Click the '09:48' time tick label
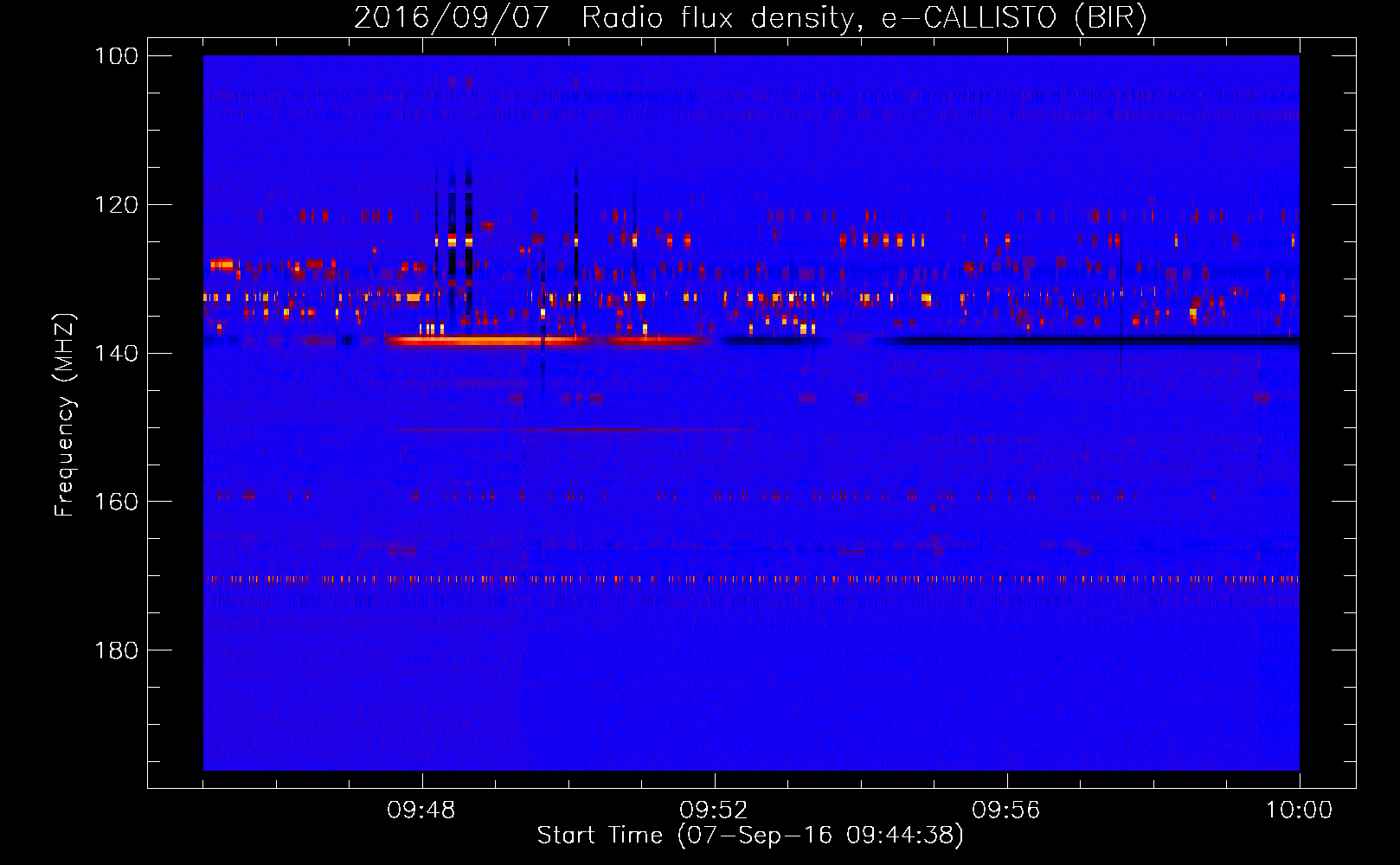This screenshot has width=1400, height=865. tap(421, 811)
